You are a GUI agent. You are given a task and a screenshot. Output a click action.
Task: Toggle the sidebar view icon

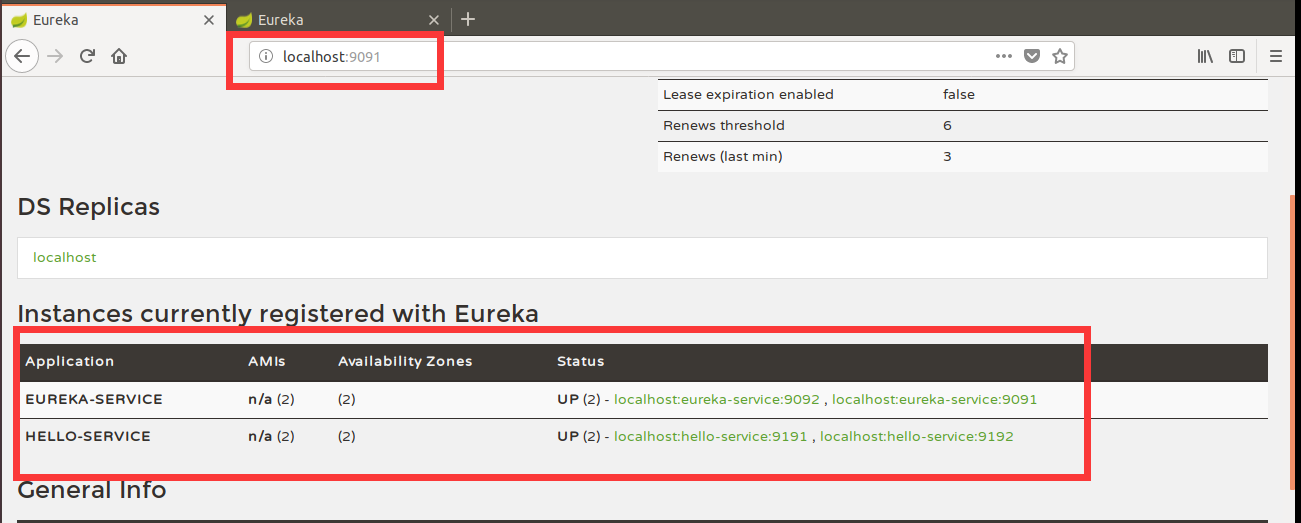(1237, 56)
